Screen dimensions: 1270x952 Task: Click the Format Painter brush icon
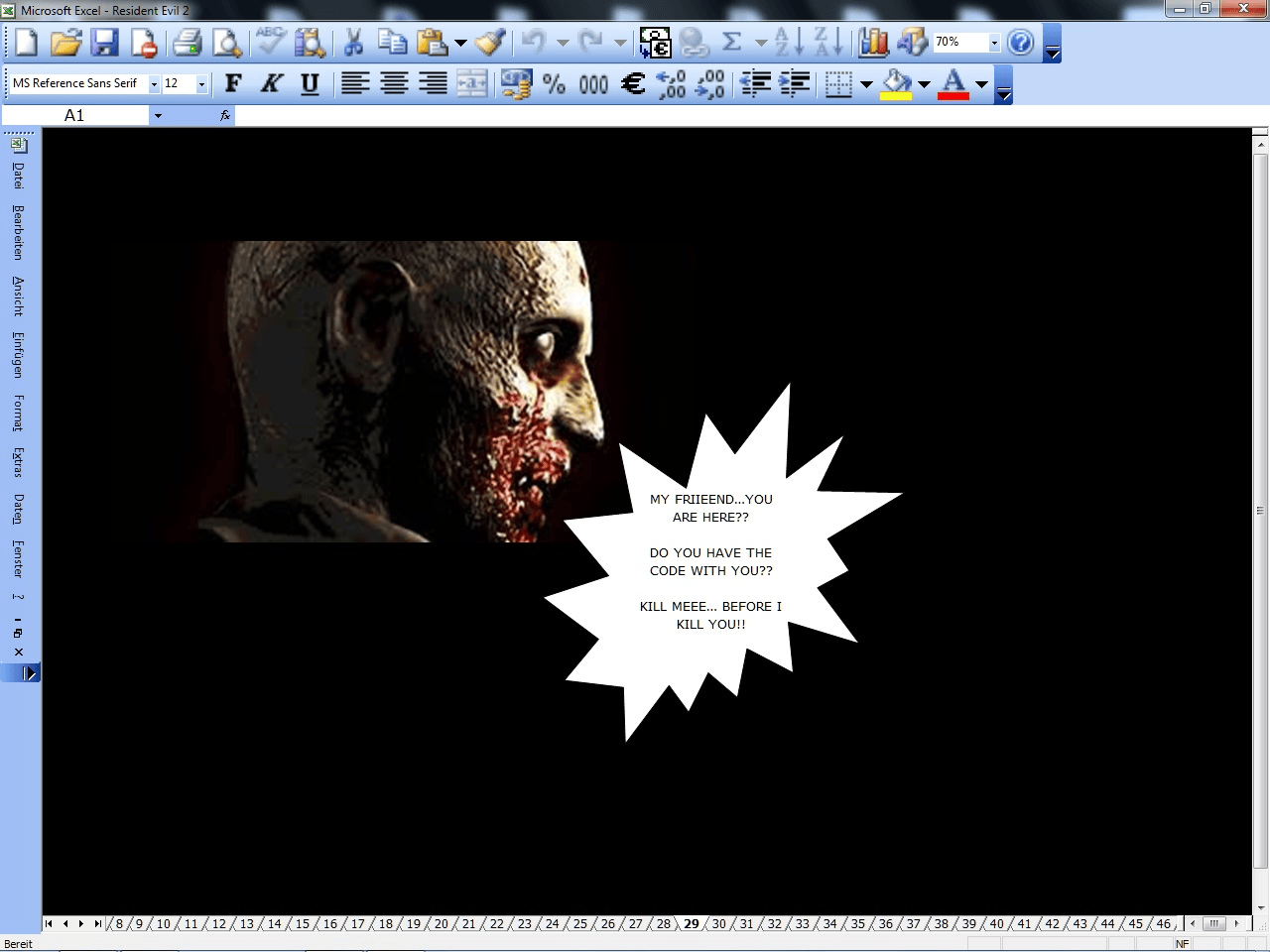coord(490,43)
